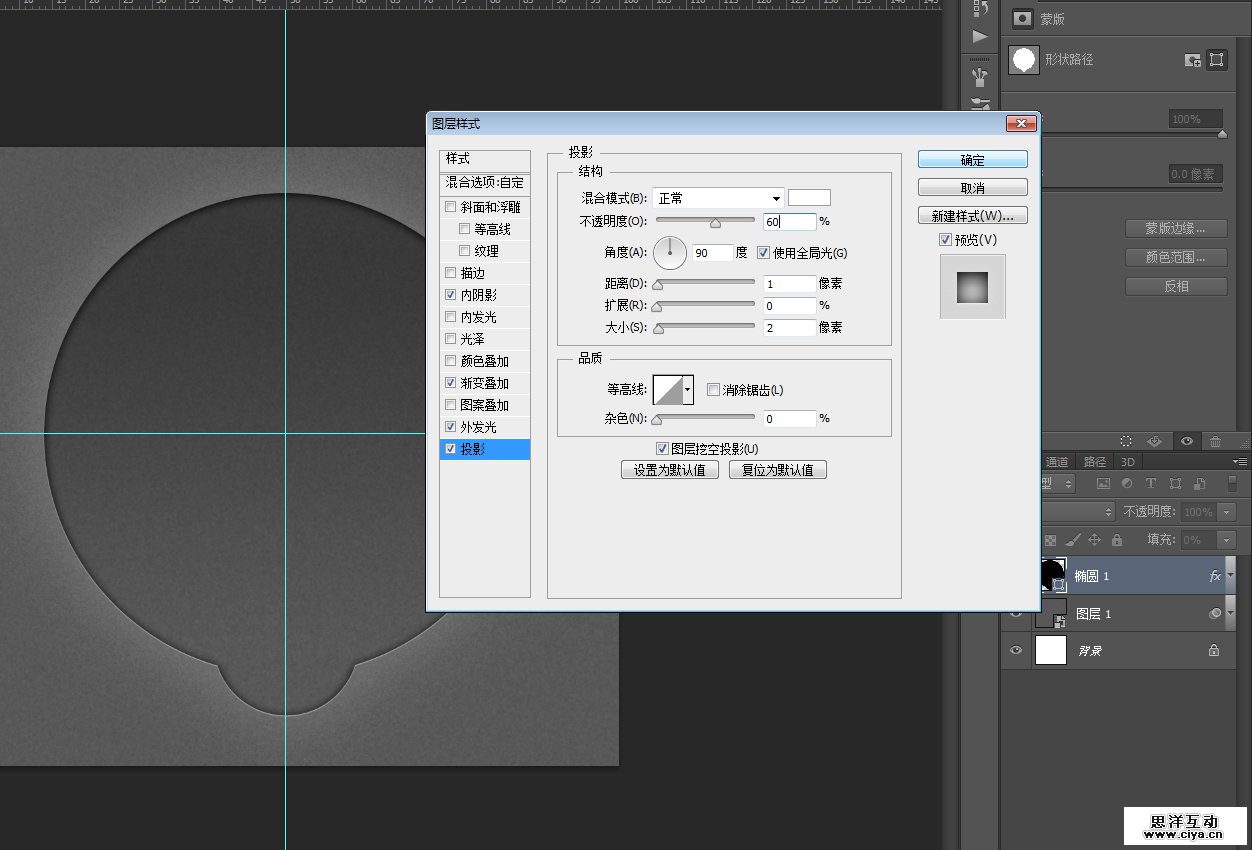Click the delete mask trash icon

pos(1215,441)
